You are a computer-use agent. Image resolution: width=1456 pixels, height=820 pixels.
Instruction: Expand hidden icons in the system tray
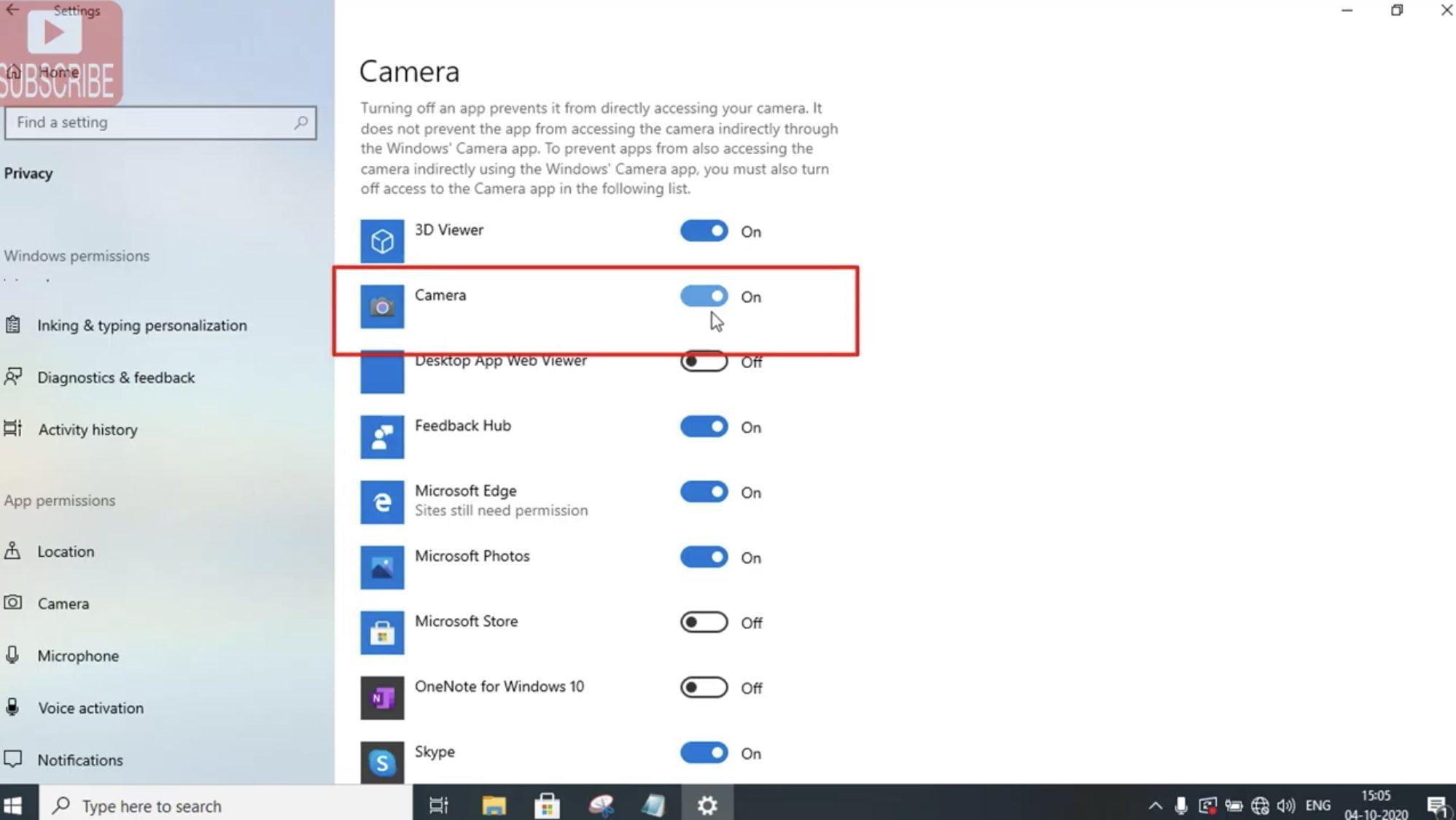(x=1156, y=805)
